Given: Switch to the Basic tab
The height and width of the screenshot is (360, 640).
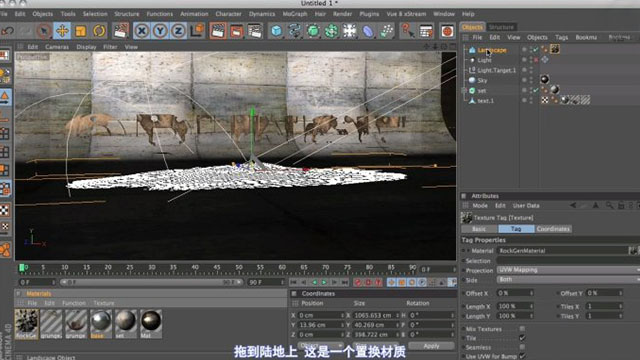Looking at the screenshot, I should 479,229.
